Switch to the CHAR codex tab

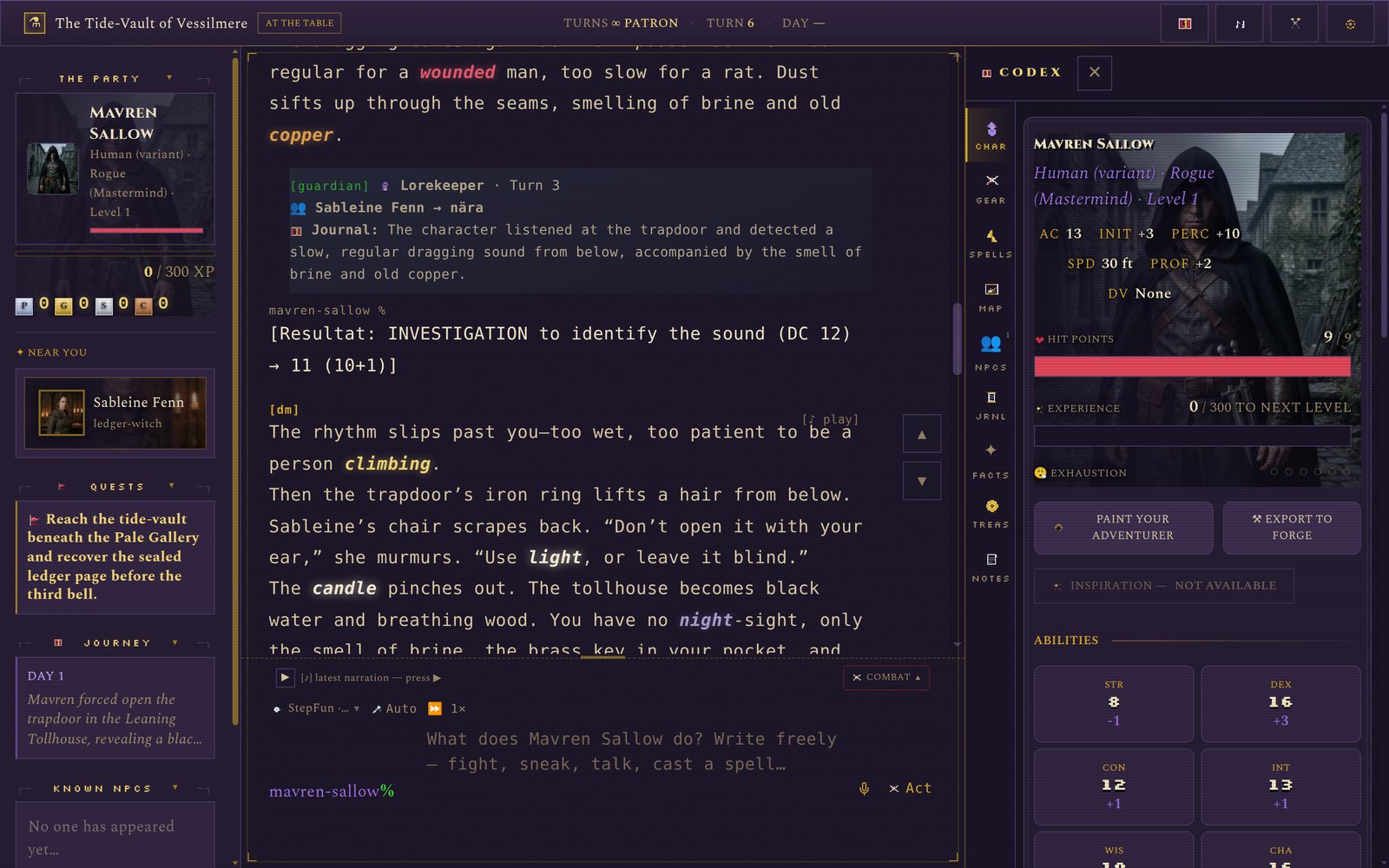(x=991, y=136)
